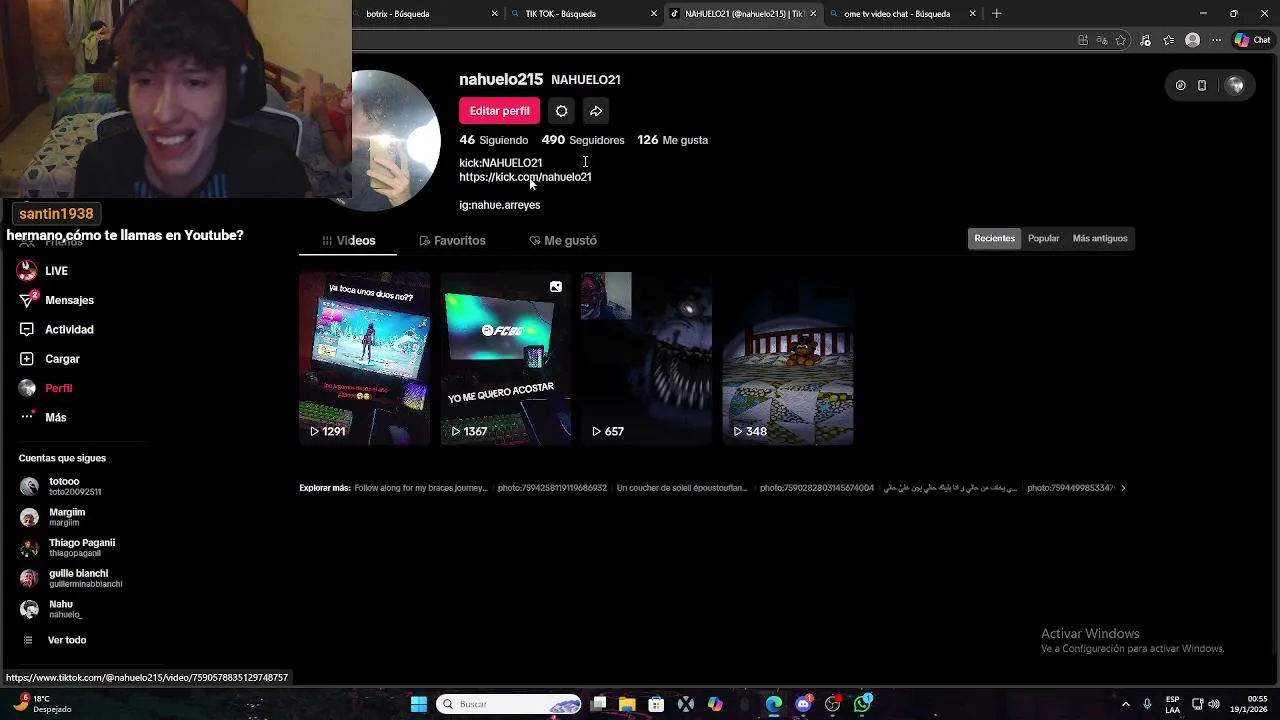The width and height of the screenshot is (1280, 720).
Task: Click the 490 Seguidores count
Action: point(583,140)
